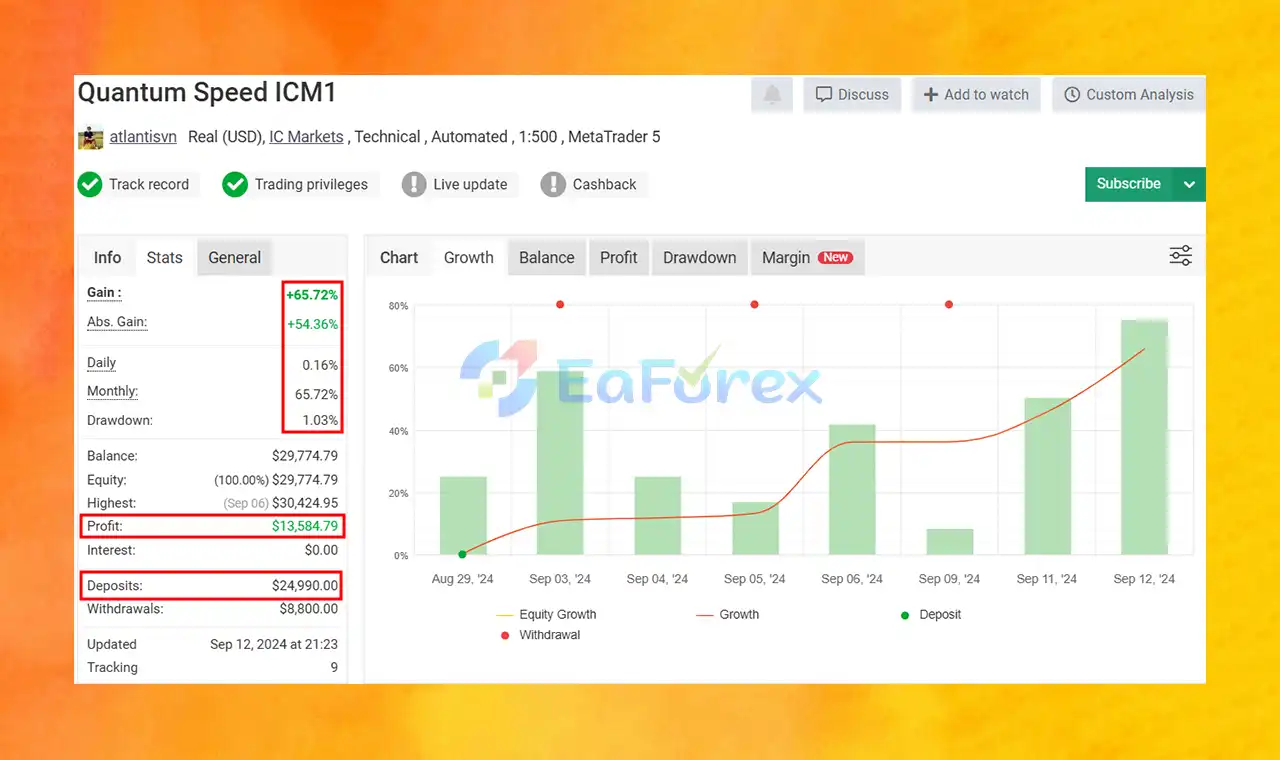Click the notification bell icon

[x=772, y=94]
